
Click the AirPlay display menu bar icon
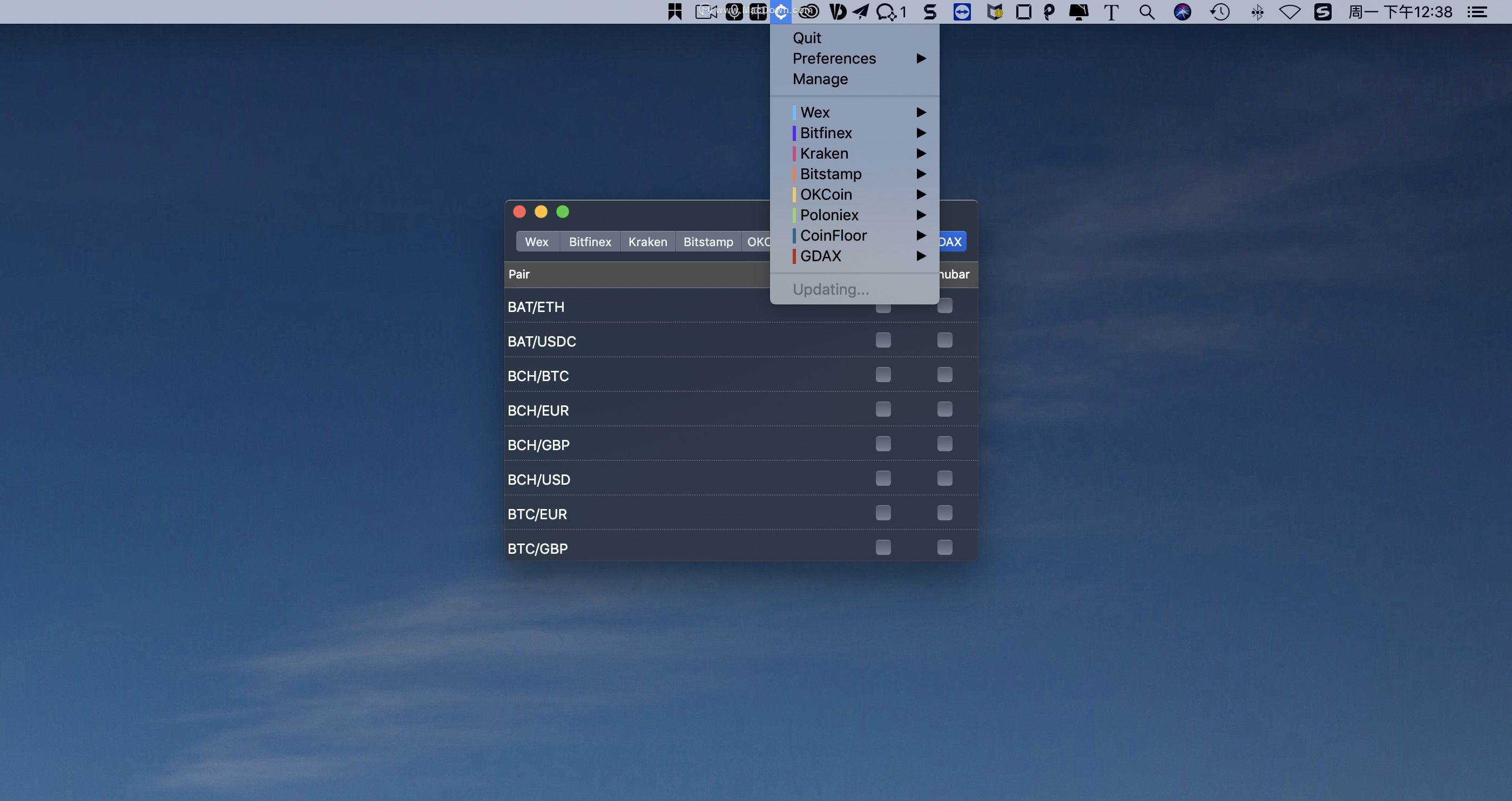[x=1078, y=12]
